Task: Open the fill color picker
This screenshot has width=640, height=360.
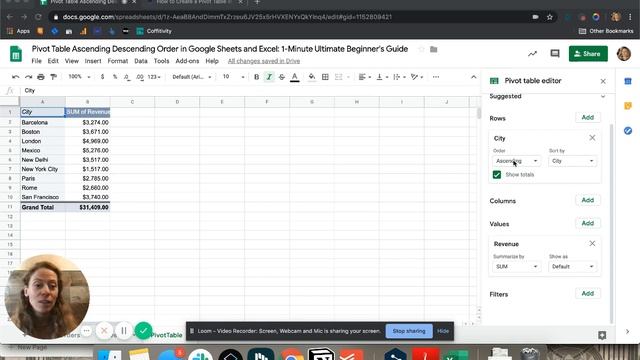Action: coord(312,77)
